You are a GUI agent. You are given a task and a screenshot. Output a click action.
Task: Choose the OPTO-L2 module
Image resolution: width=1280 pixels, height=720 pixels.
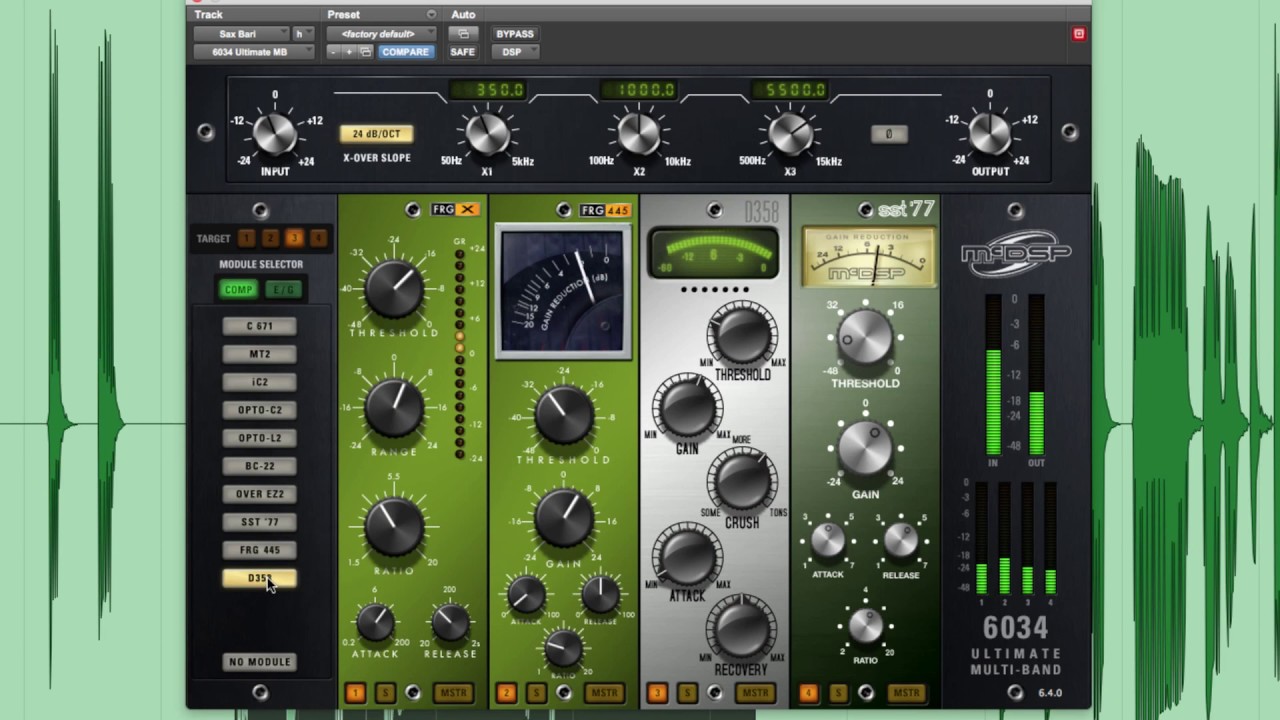(x=260, y=438)
